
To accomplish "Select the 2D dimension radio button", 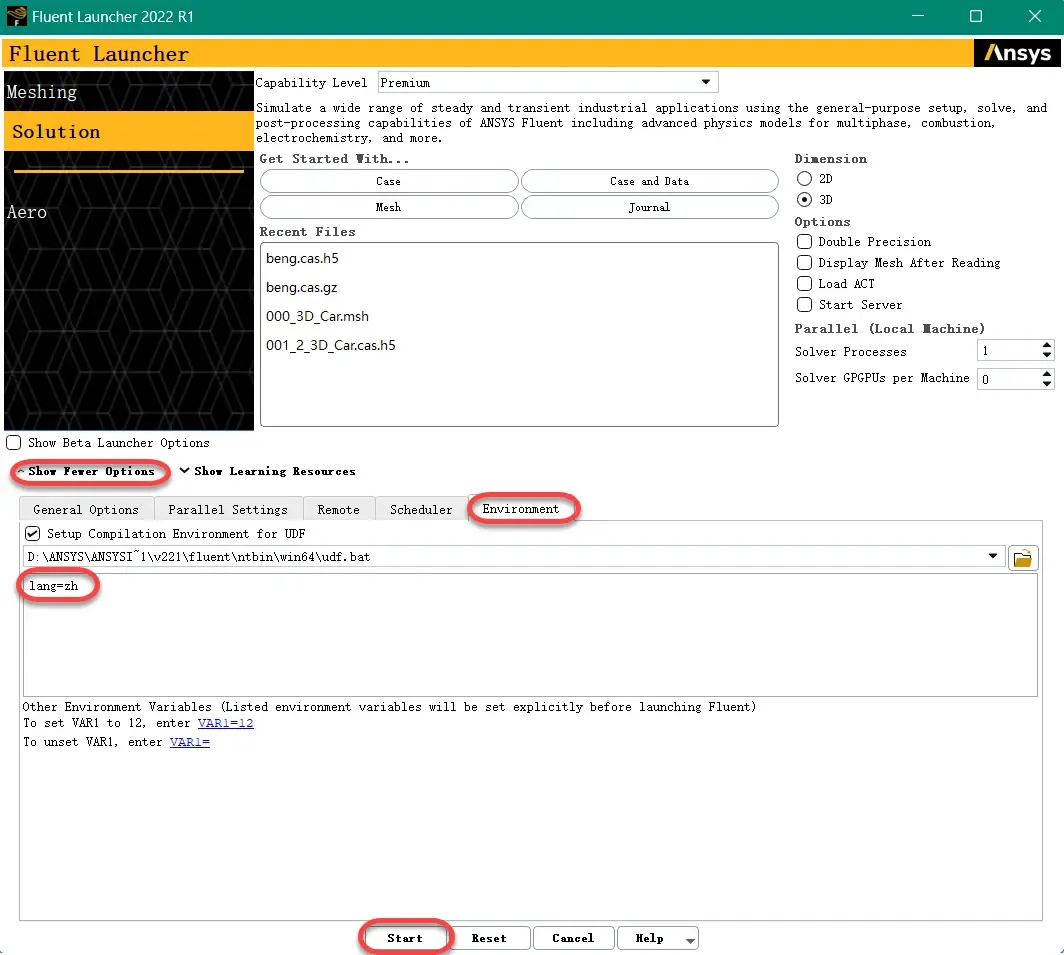I will (x=804, y=179).
